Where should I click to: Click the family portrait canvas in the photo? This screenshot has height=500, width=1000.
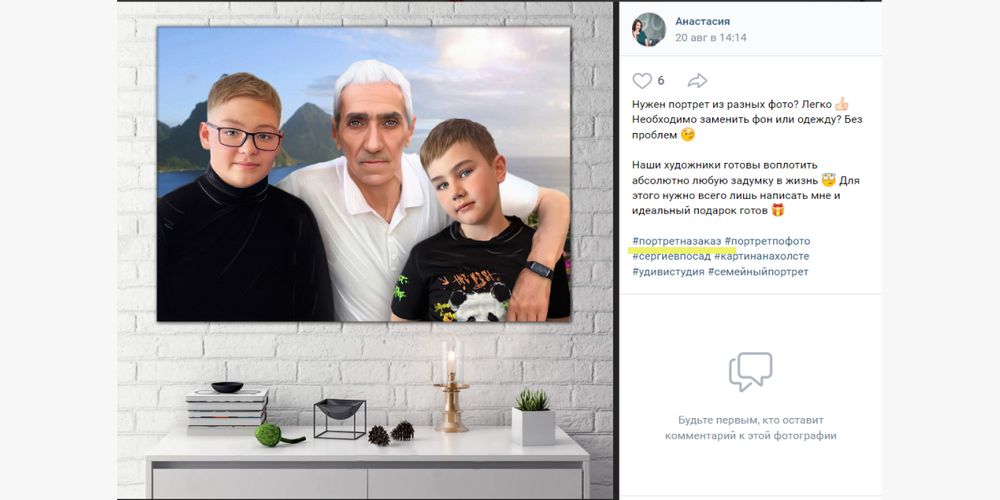click(x=364, y=173)
